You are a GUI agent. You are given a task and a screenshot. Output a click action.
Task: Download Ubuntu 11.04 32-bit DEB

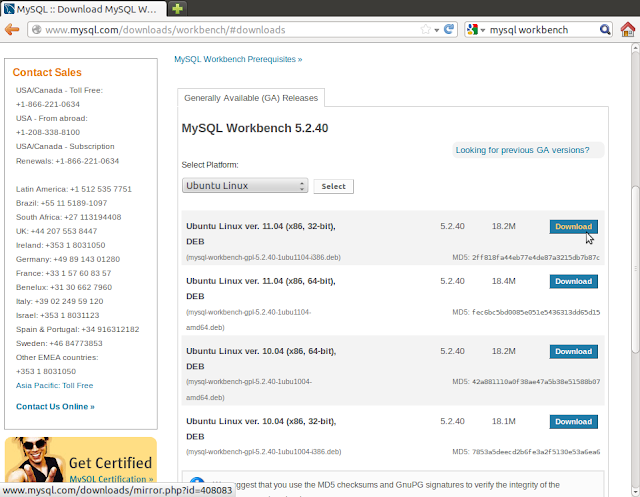point(573,226)
